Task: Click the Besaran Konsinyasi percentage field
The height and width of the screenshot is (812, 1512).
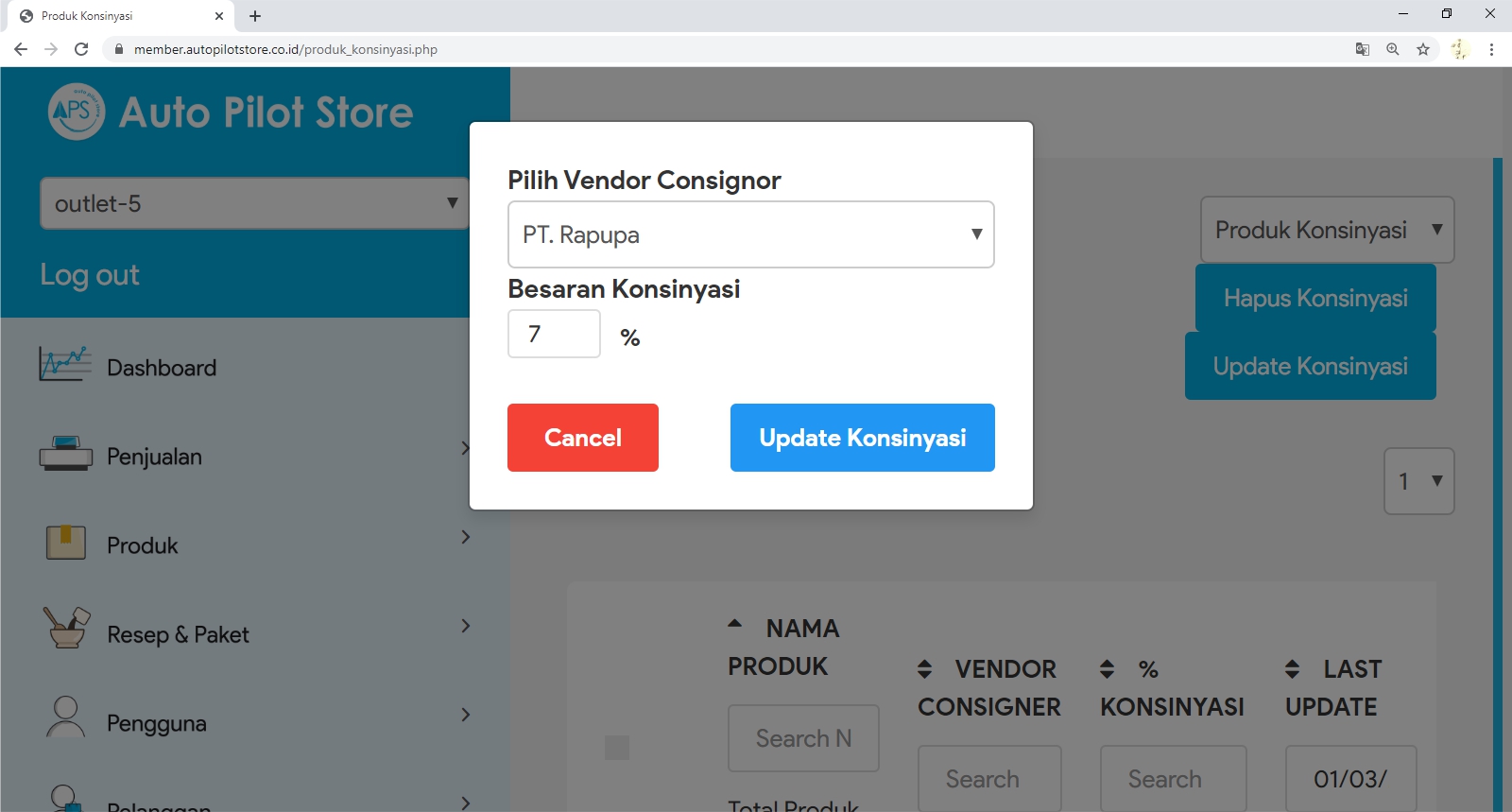Action: [x=554, y=334]
